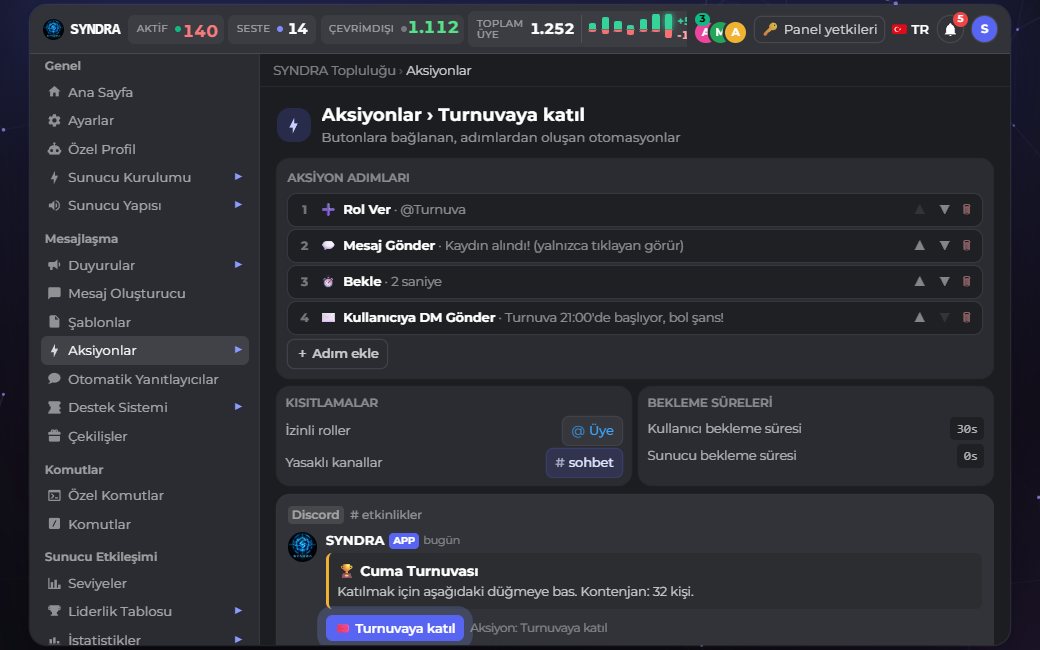Open the user avatar S menu
Image resolution: width=1040 pixels, height=650 pixels.
(x=984, y=29)
